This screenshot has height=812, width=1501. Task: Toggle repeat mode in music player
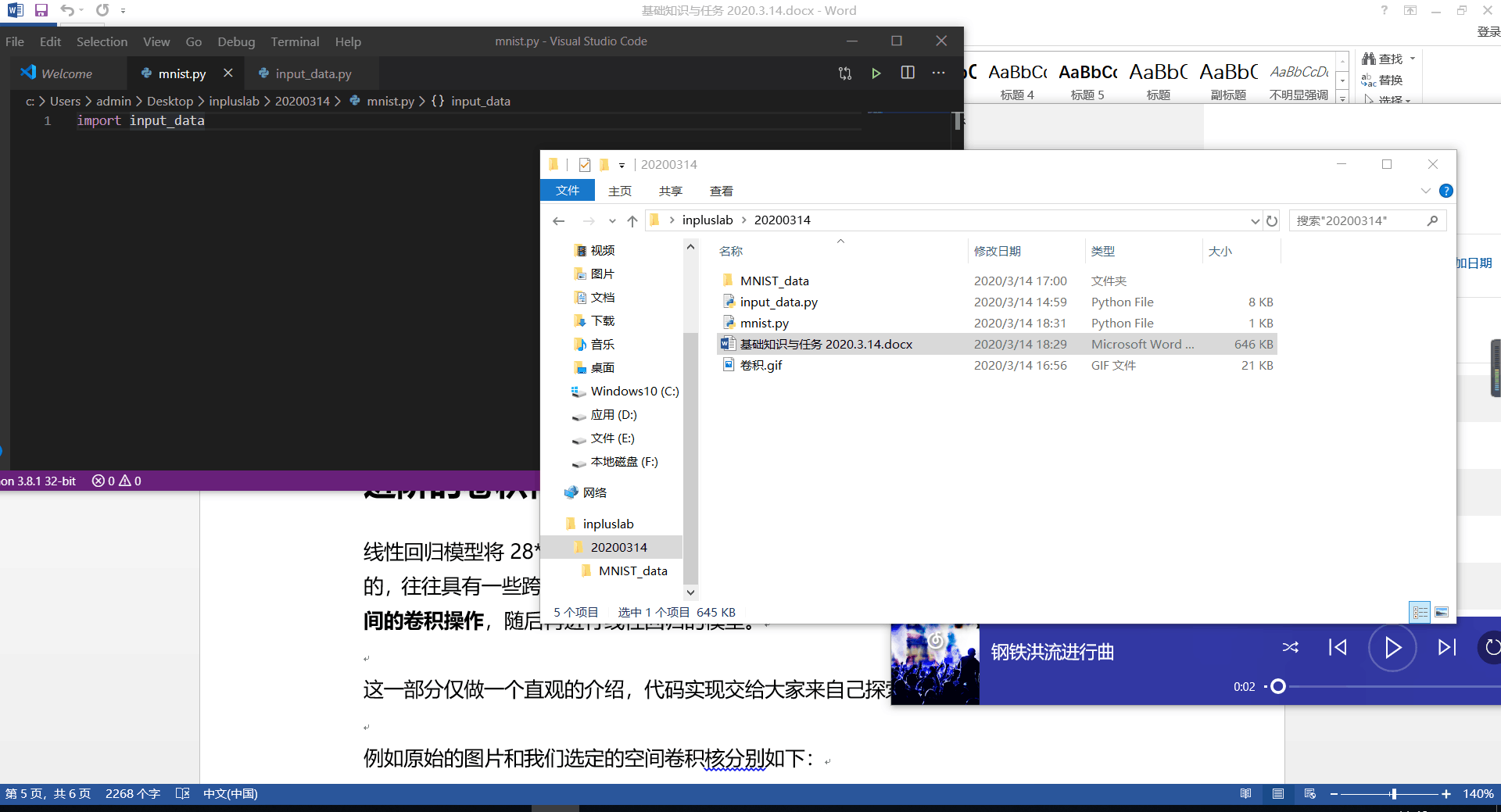pyautogui.click(x=1492, y=647)
